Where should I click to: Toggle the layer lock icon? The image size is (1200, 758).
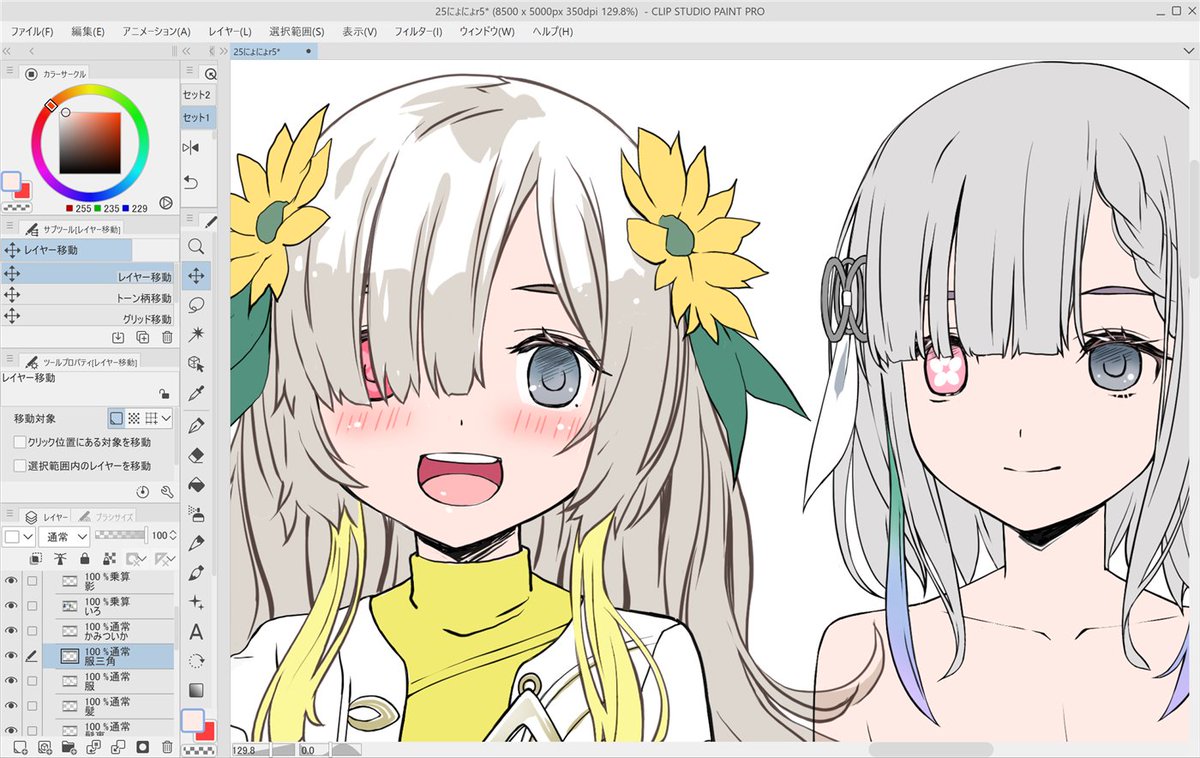pyautogui.click(x=84, y=558)
